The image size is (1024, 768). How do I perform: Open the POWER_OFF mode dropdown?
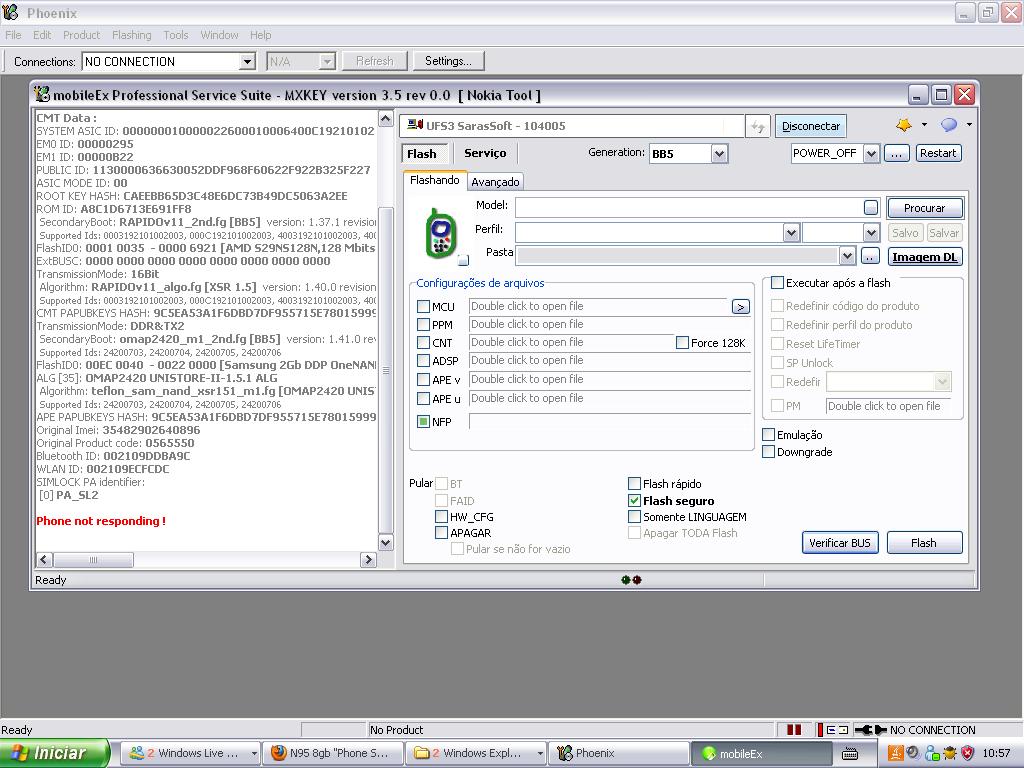[871, 153]
